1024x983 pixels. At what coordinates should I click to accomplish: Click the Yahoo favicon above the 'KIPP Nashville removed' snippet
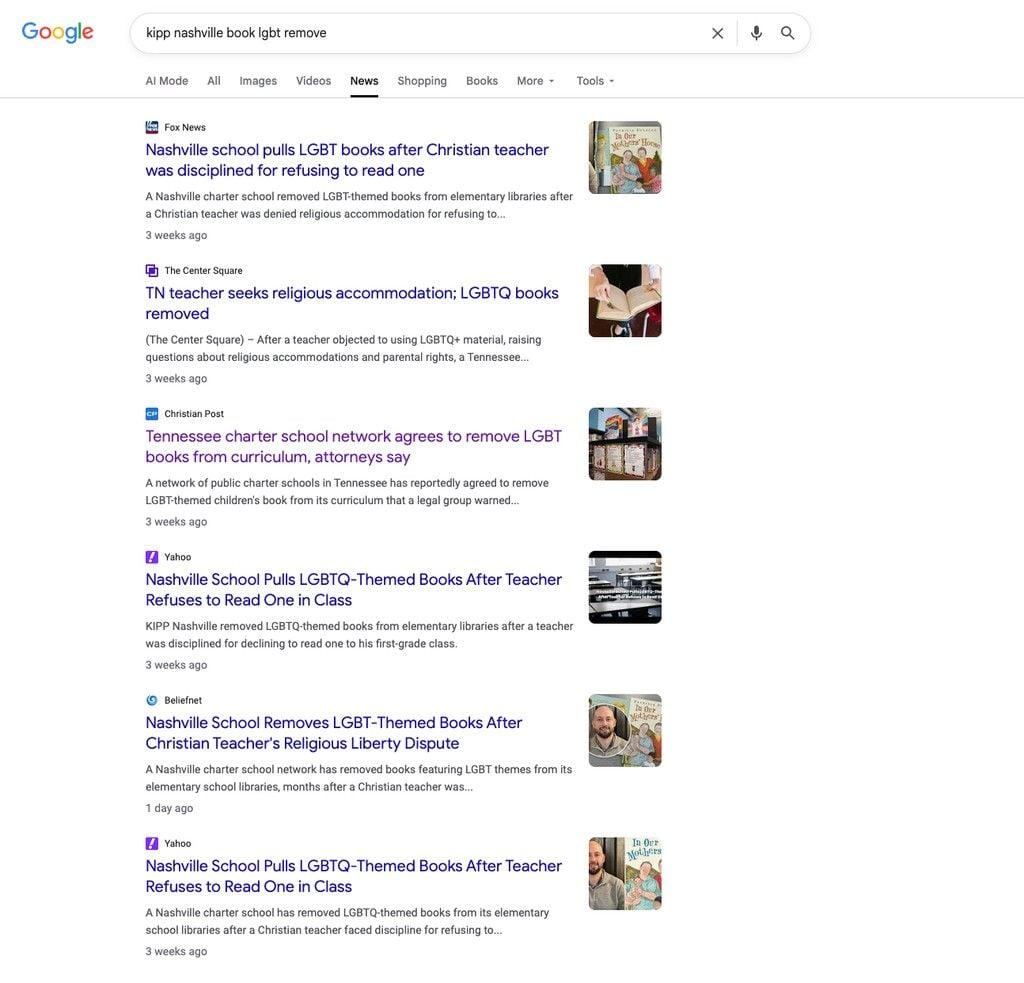[152, 556]
